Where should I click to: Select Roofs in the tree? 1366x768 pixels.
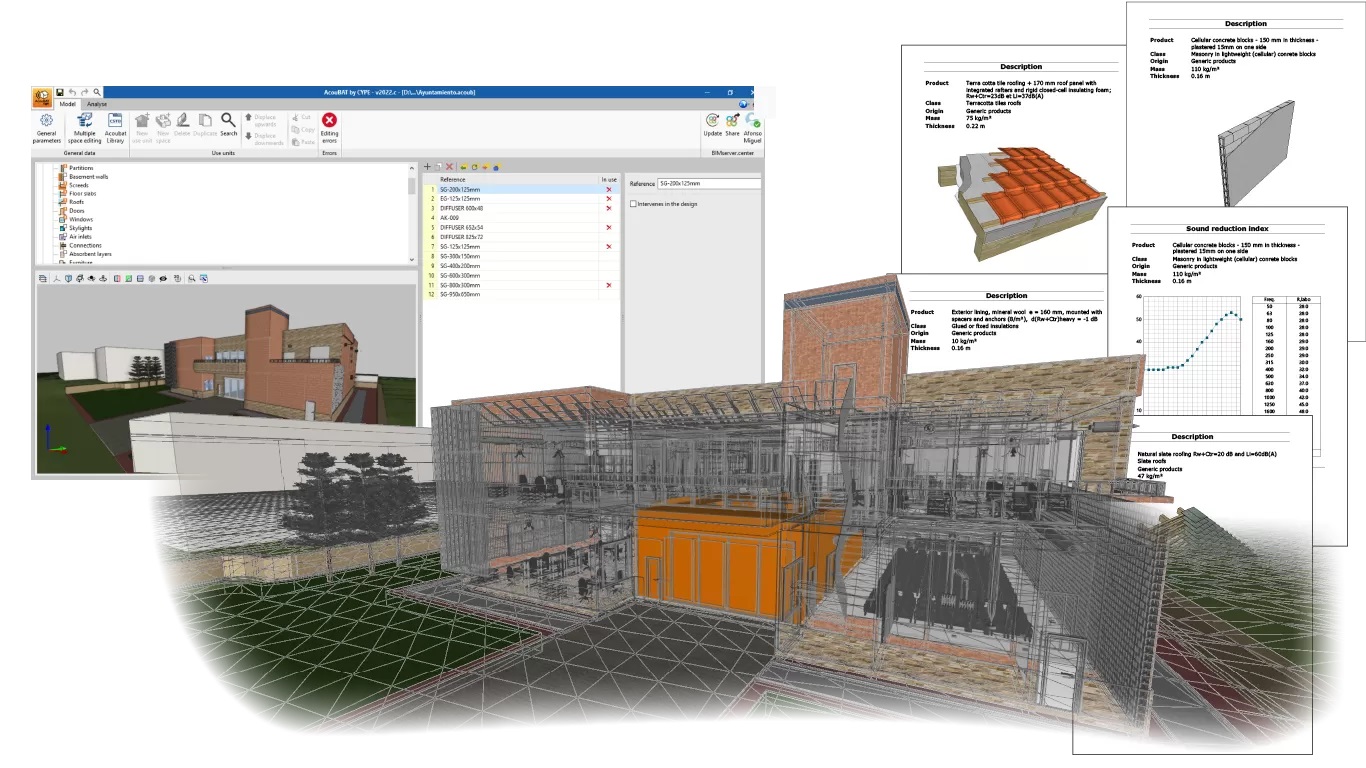point(77,202)
